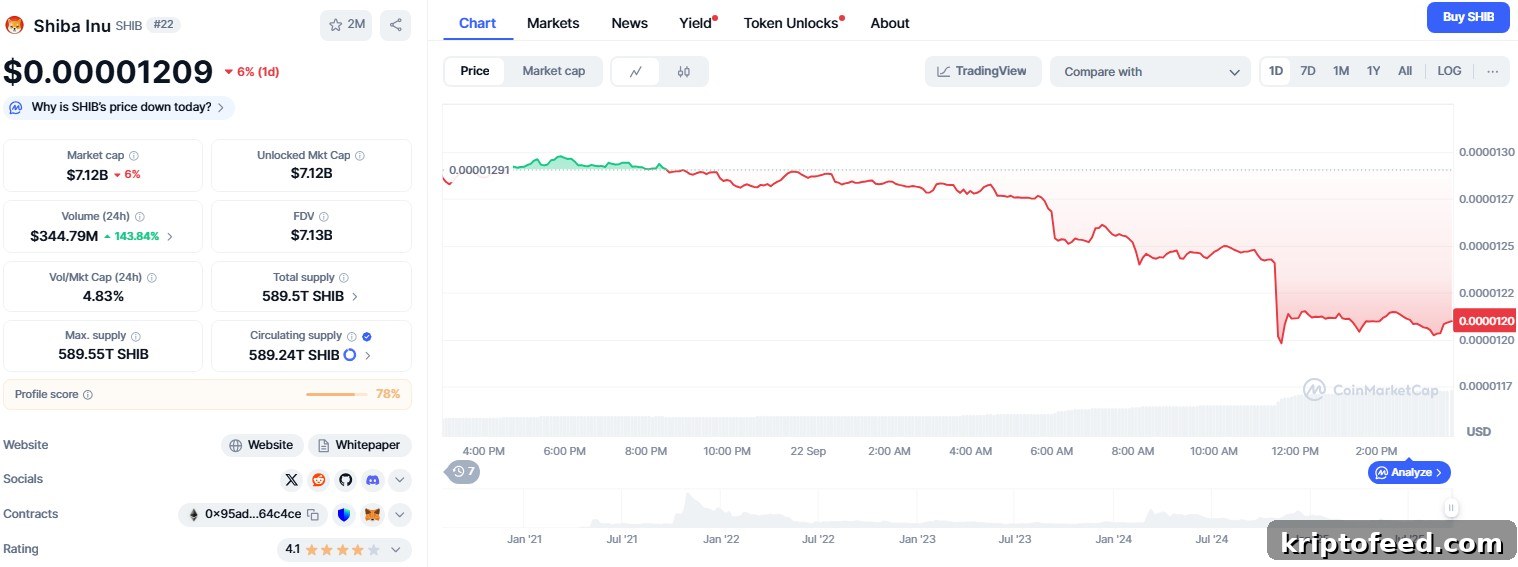The width and height of the screenshot is (1518, 567).
Task: Open the Discord social icon
Action: coord(372,480)
